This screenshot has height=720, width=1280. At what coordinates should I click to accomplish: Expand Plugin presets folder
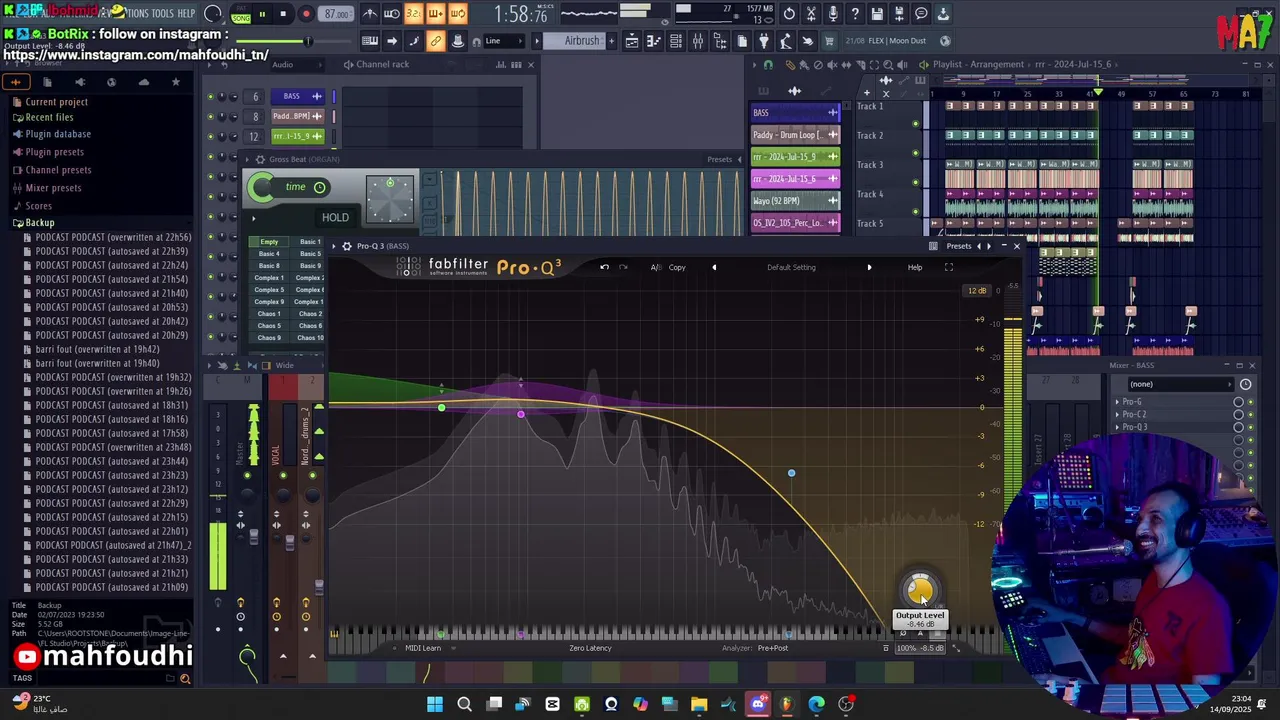point(54,152)
